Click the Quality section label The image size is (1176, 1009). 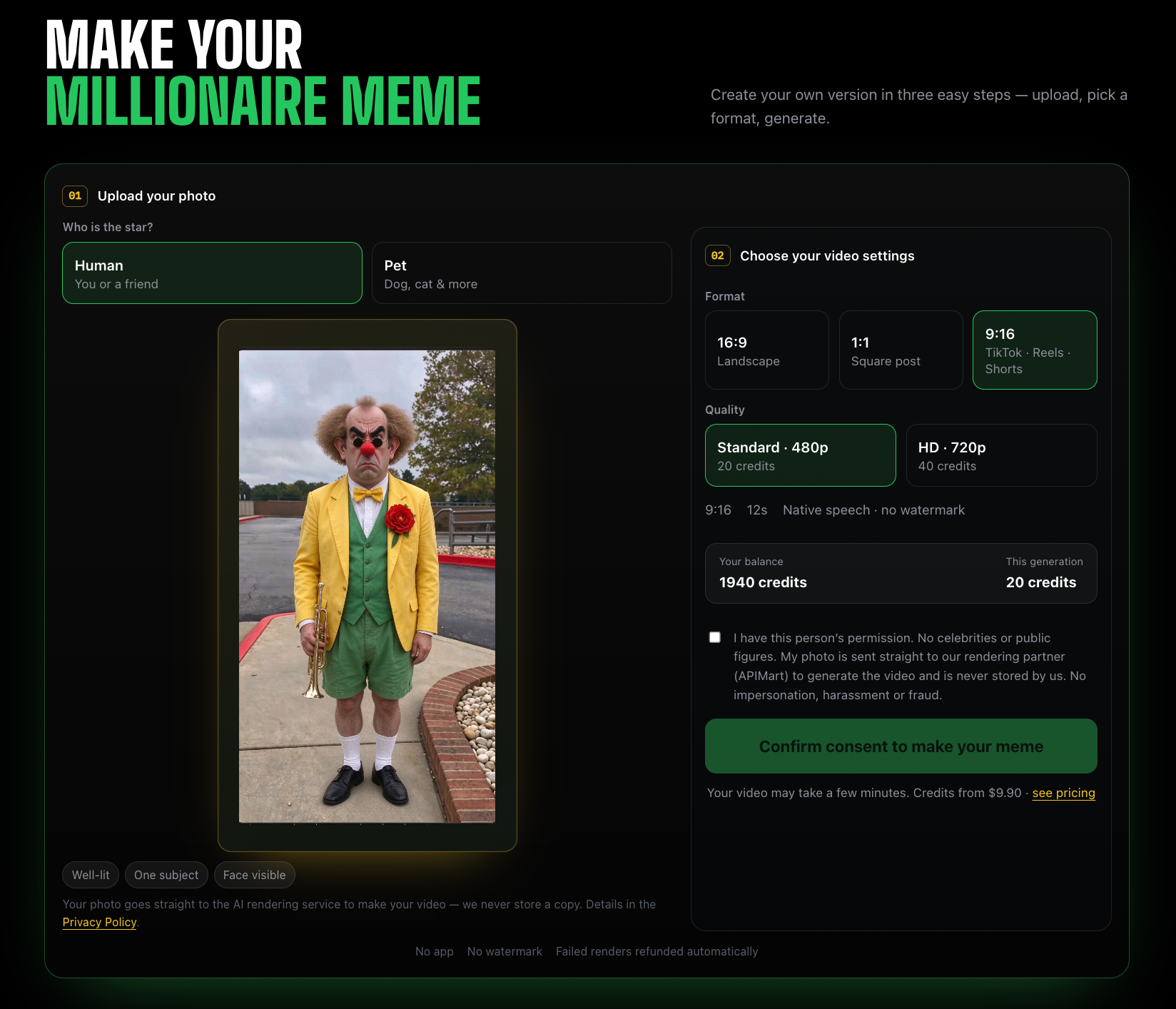pyautogui.click(x=725, y=410)
